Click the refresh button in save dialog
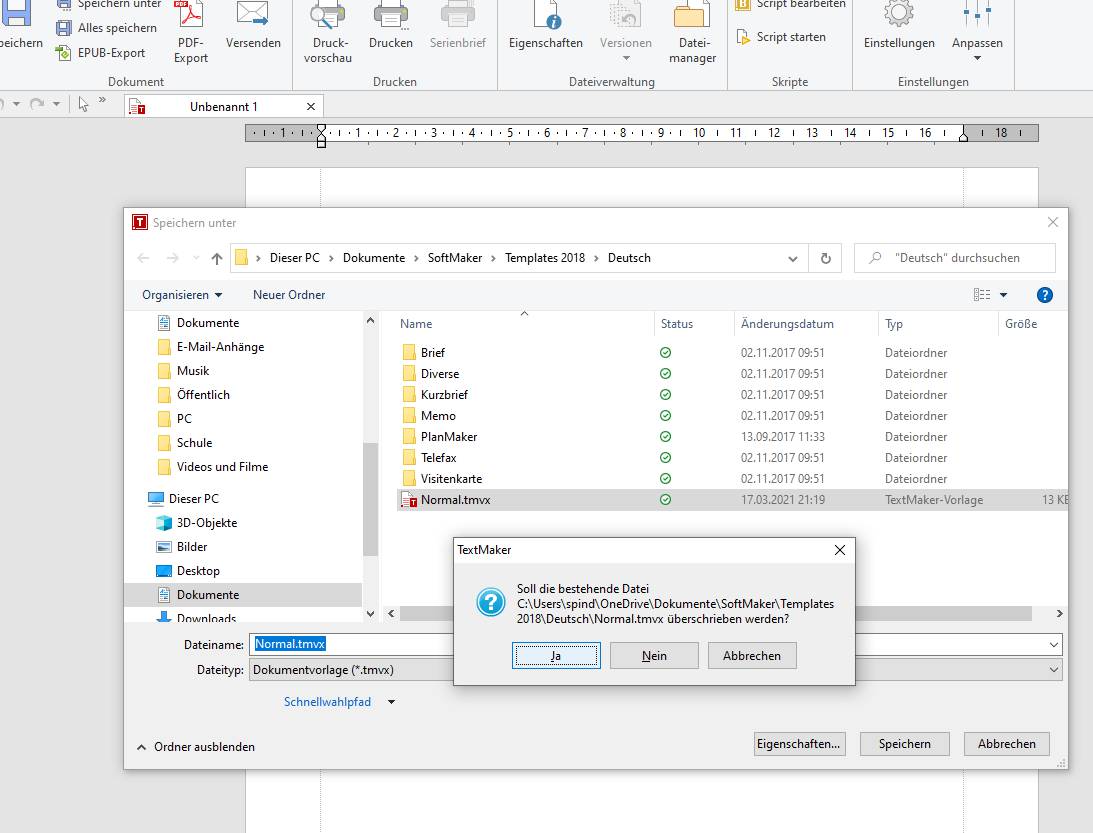Image resolution: width=1093 pixels, height=833 pixels. click(x=825, y=258)
